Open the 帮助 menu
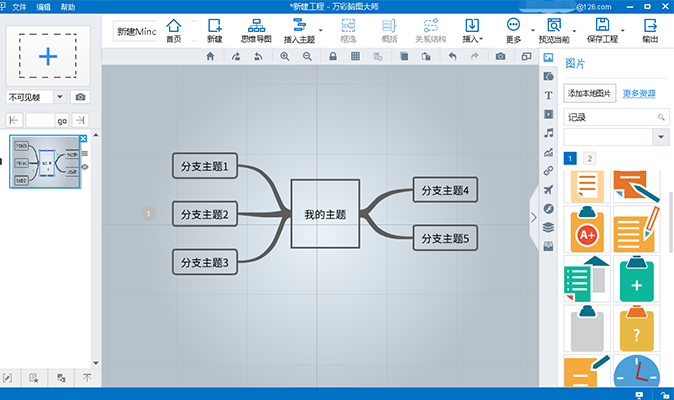The height and width of the screenshot is (400, 674). point(67,6)
